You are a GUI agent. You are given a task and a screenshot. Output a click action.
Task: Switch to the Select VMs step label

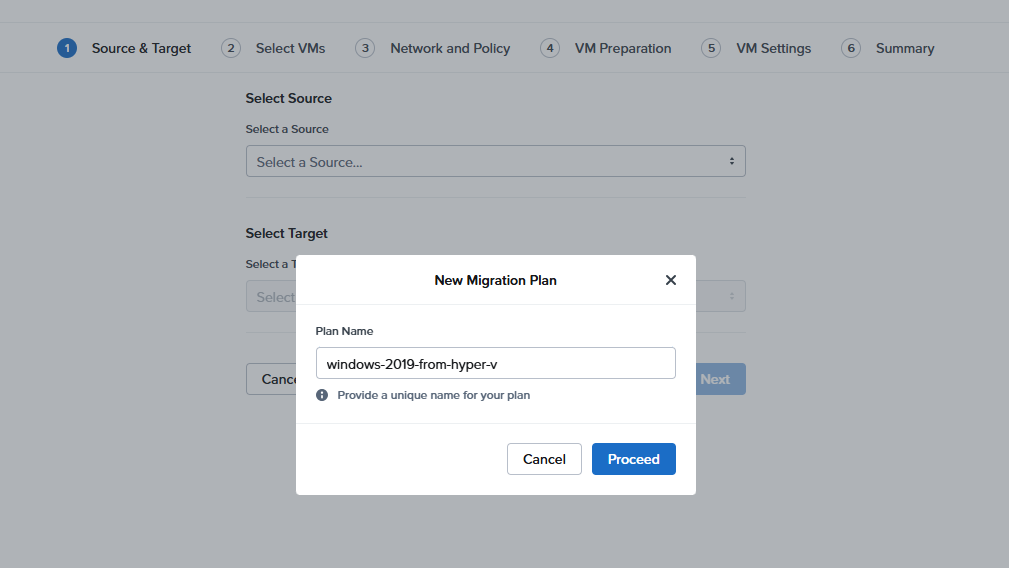(290, 48)
